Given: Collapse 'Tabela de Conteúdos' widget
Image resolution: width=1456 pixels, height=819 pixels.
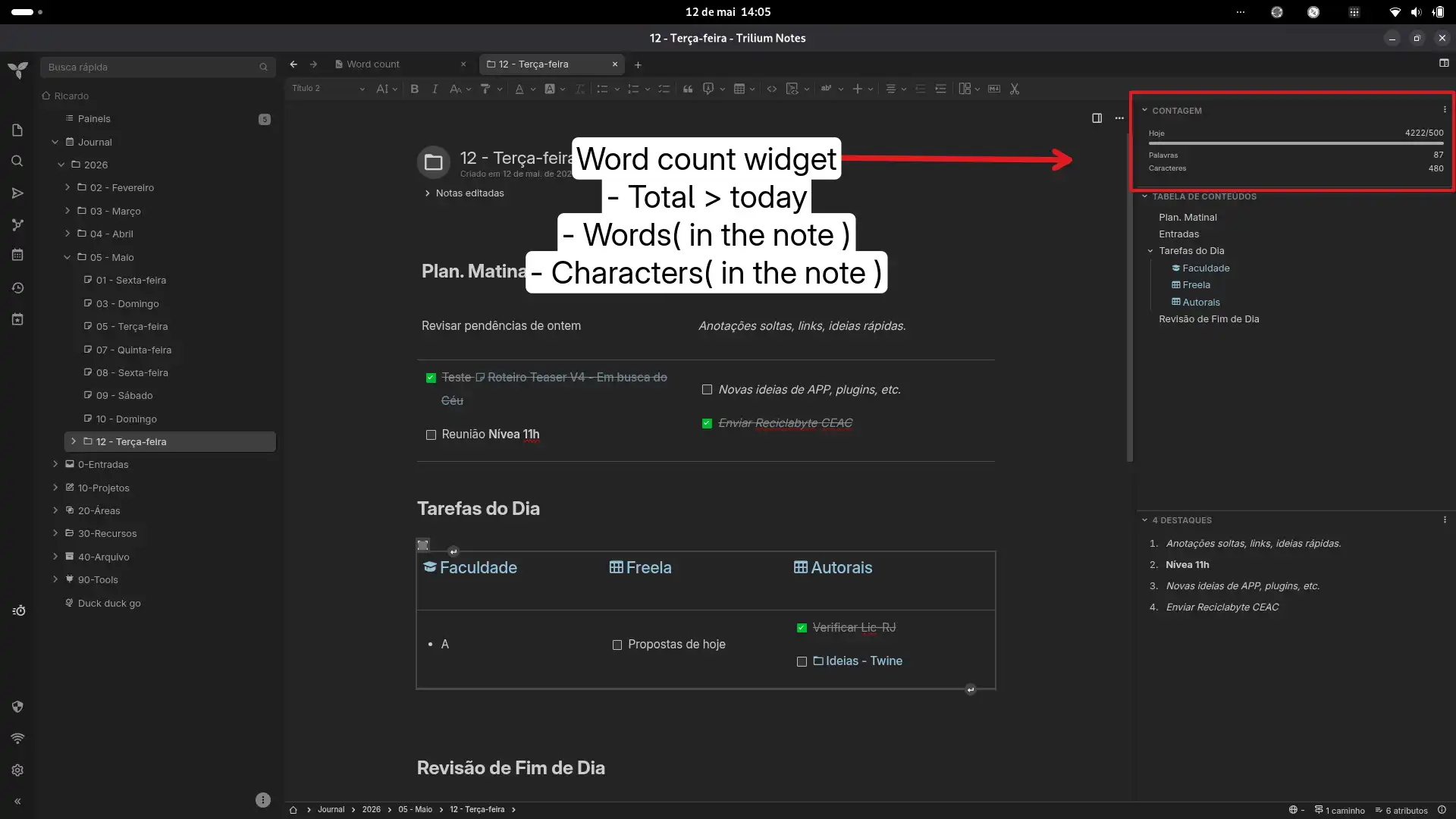Looking at the screenshot, I should [1144, 196].
